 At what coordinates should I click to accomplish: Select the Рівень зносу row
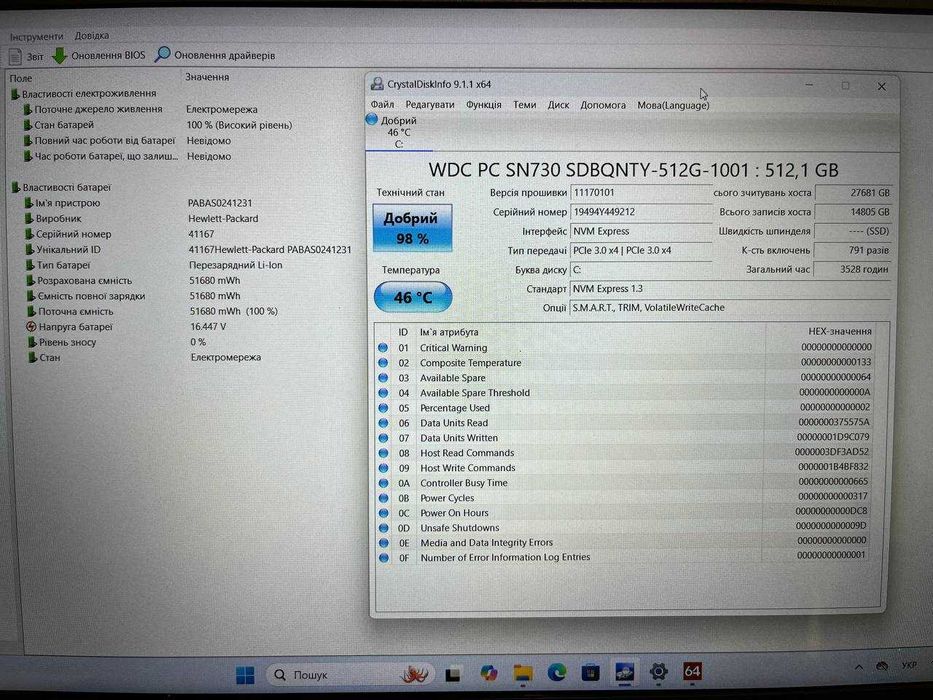118,342
